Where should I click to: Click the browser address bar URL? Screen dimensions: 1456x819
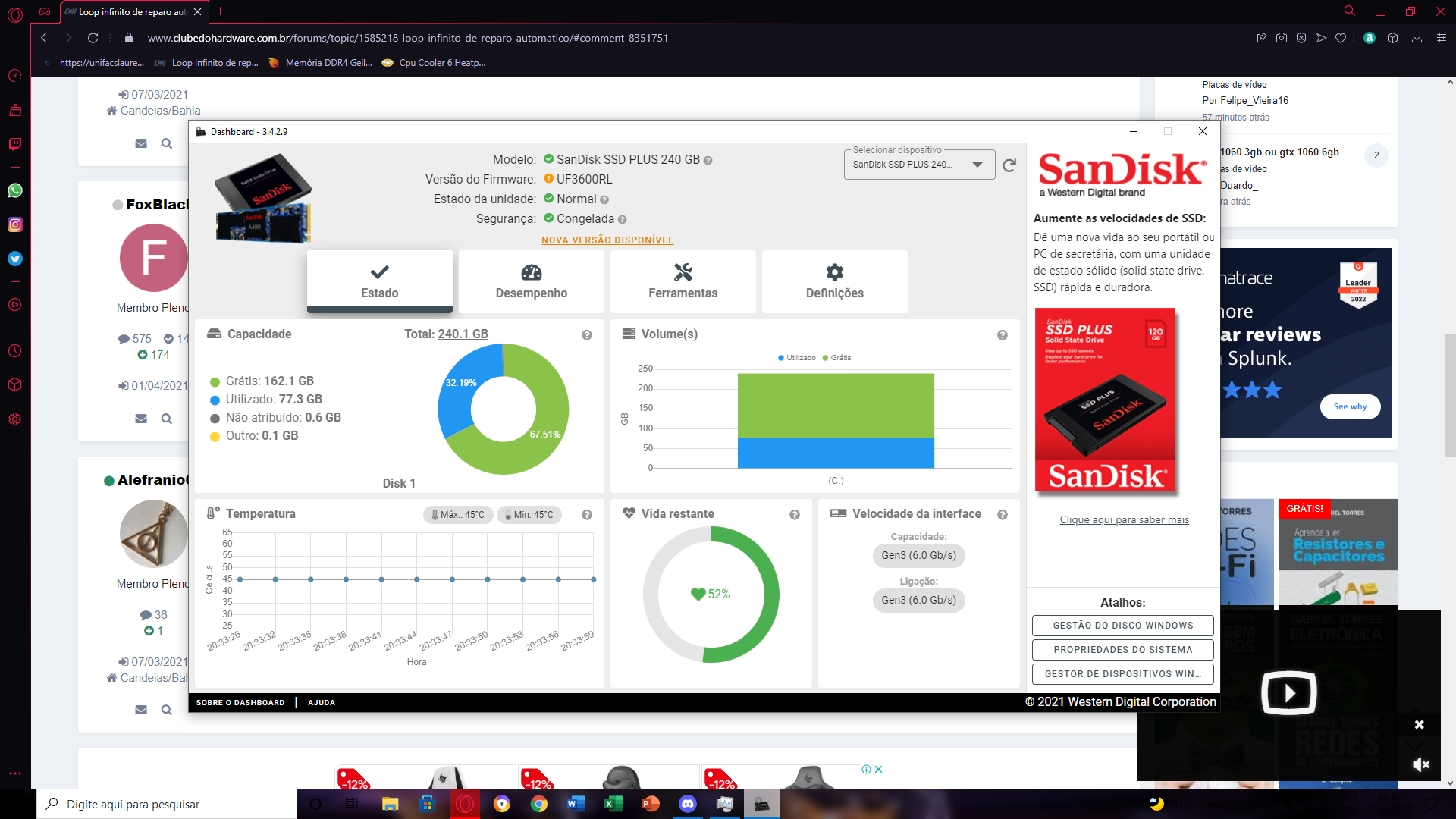(407, 38)
